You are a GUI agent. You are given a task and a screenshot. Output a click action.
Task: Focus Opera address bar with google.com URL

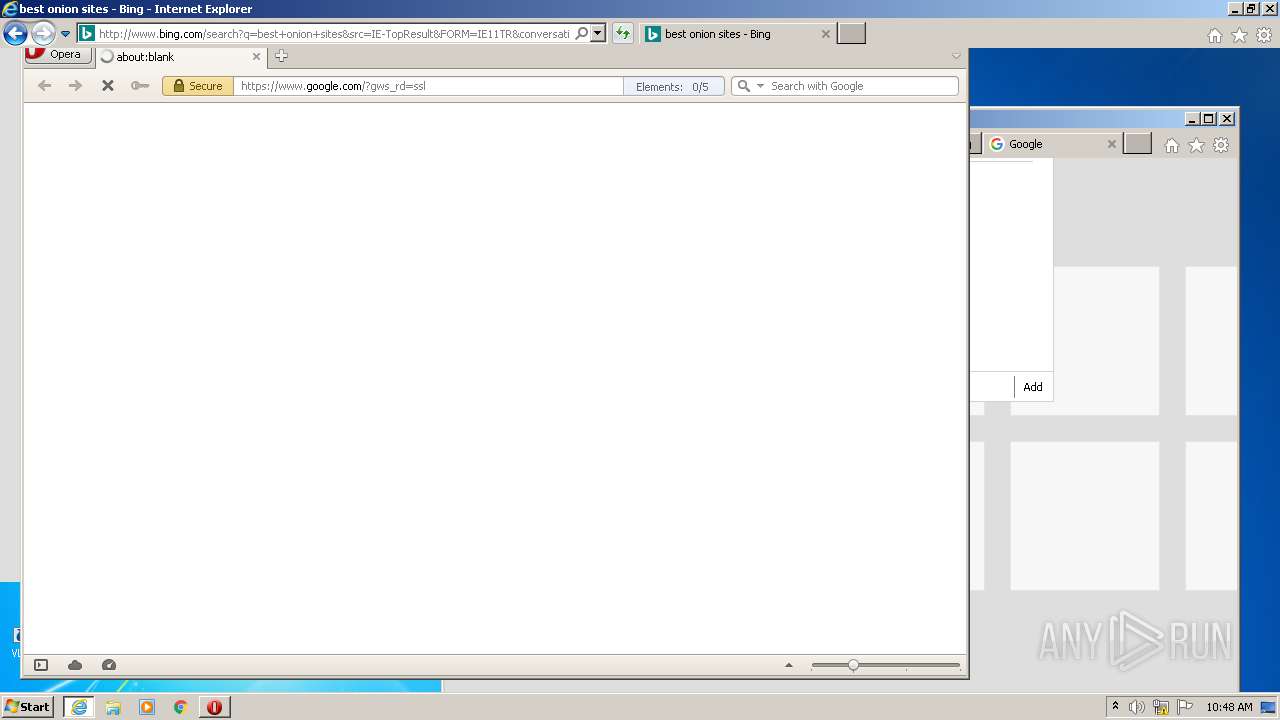[428, 86]
